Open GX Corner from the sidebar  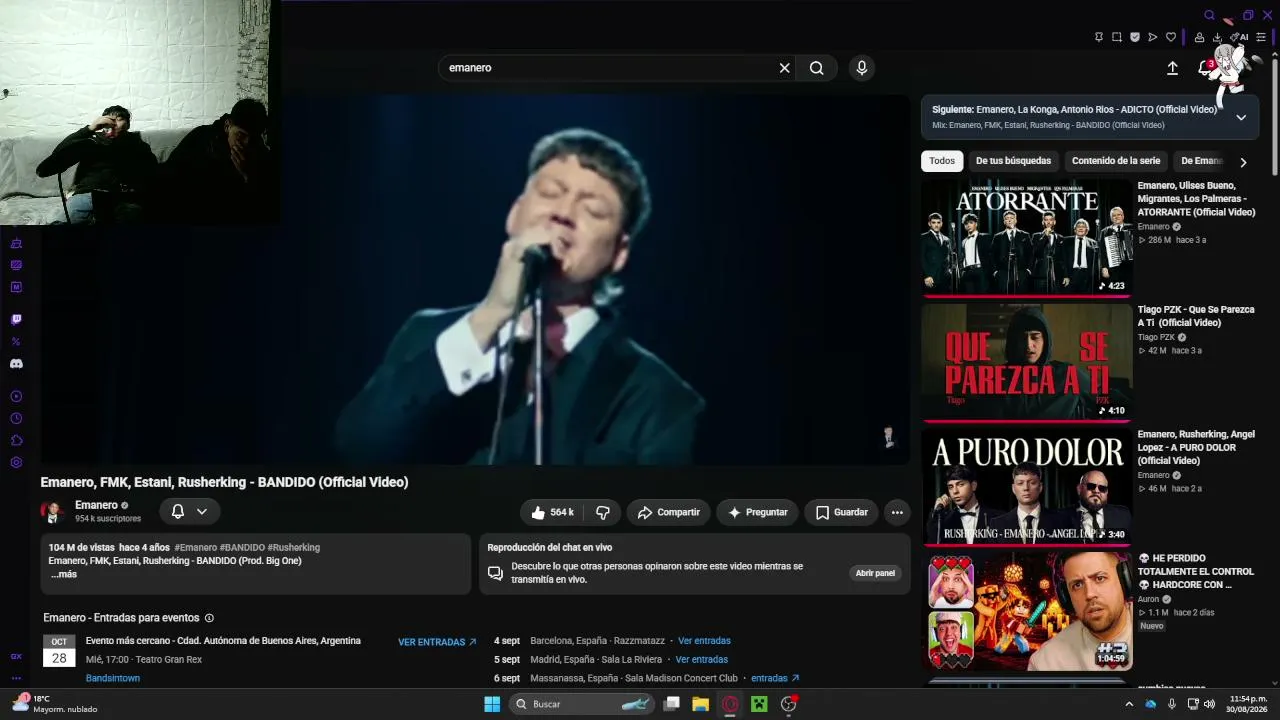pyautogui.click(x=16, y=656)
